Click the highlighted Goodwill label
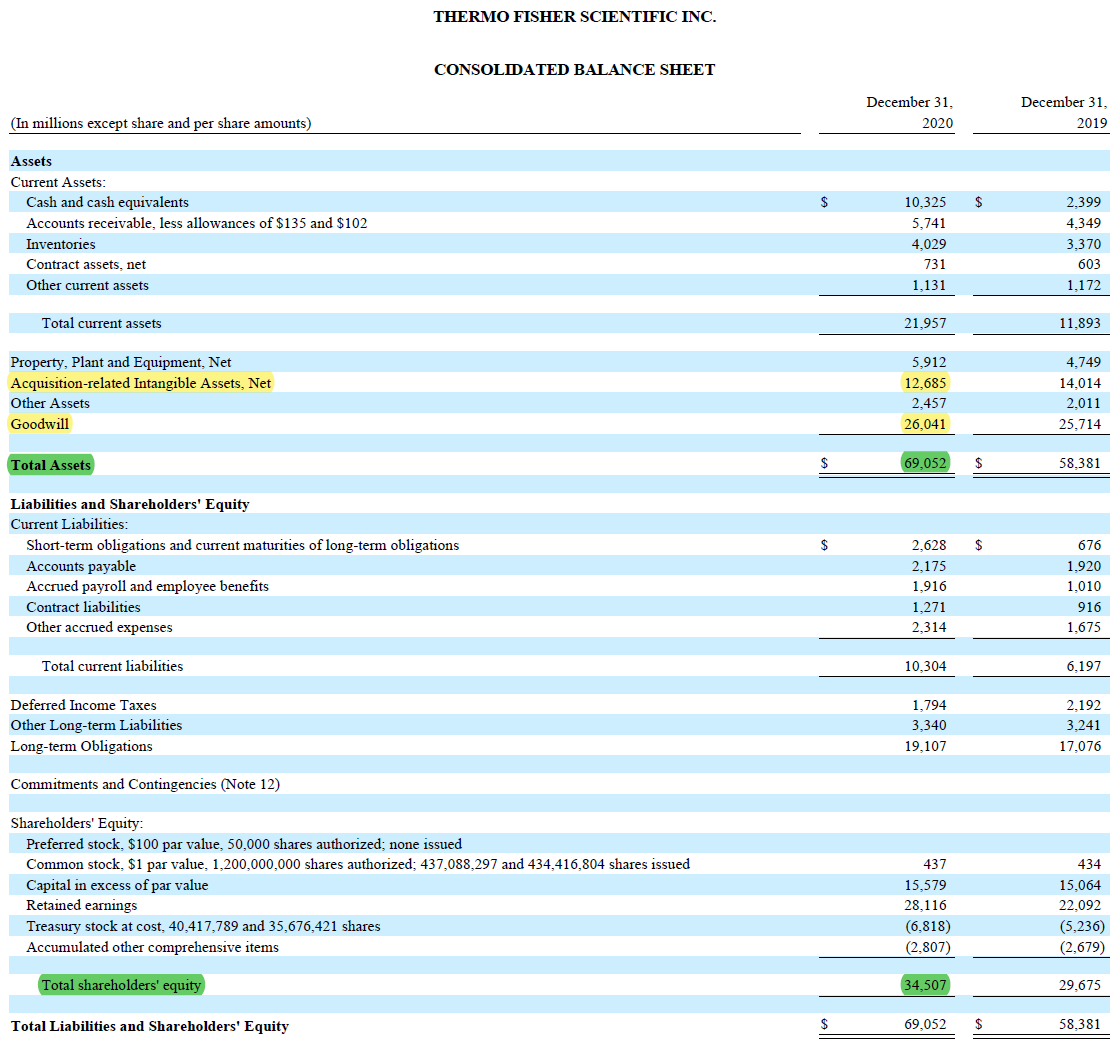The width and height of the screenshot is (1117, 1045). tap(39, 424)
